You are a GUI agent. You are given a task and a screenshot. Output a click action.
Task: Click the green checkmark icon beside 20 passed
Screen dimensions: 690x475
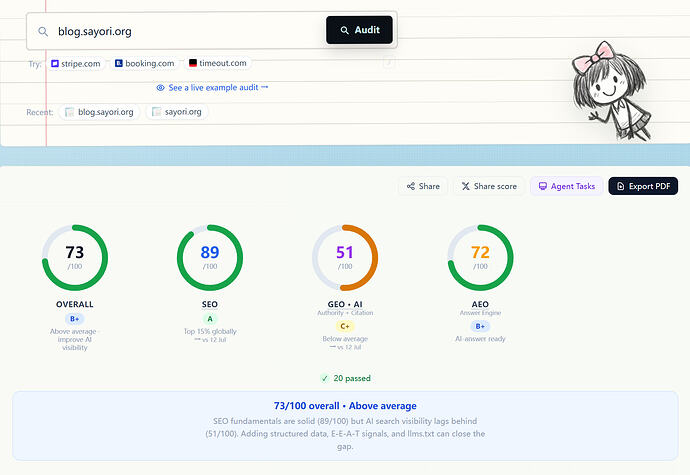[x=325, y=378]
